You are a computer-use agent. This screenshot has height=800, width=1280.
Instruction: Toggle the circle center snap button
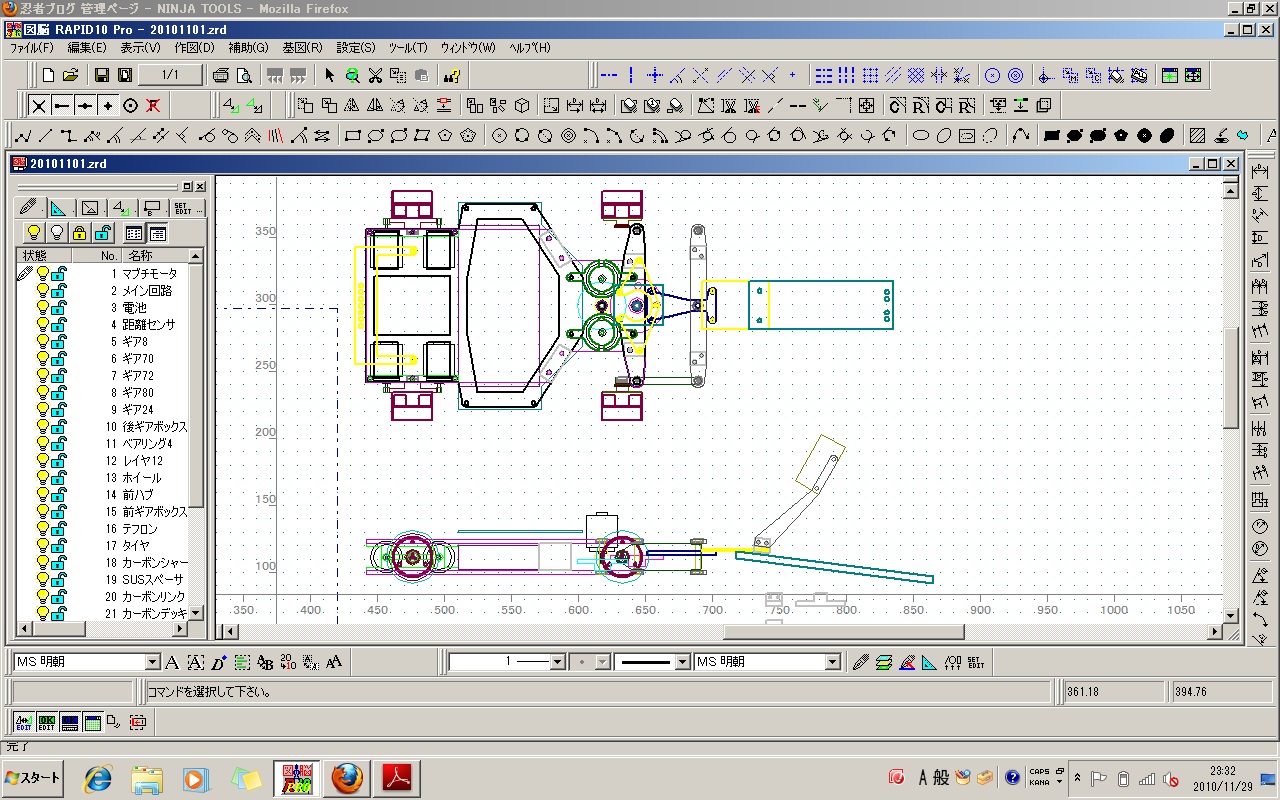click(x=130, y=105)
